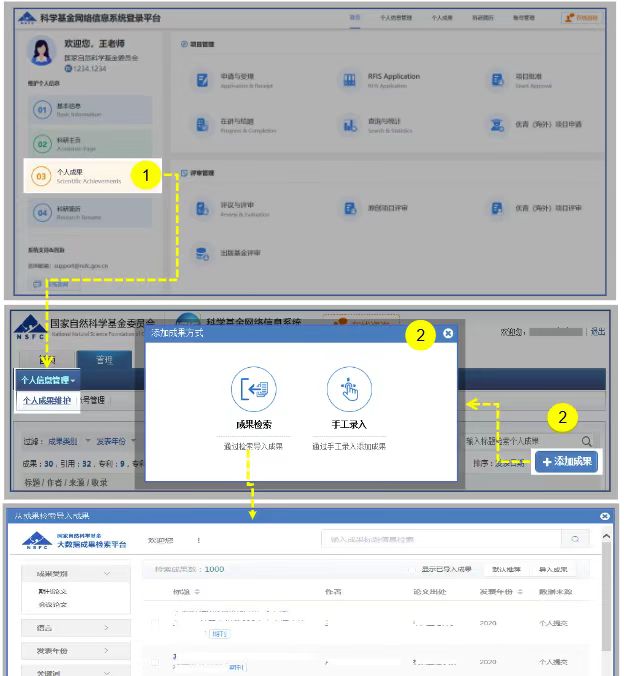
Task: Open 在研与结题 Progress & Completion icon
Action: click(202, 125)
